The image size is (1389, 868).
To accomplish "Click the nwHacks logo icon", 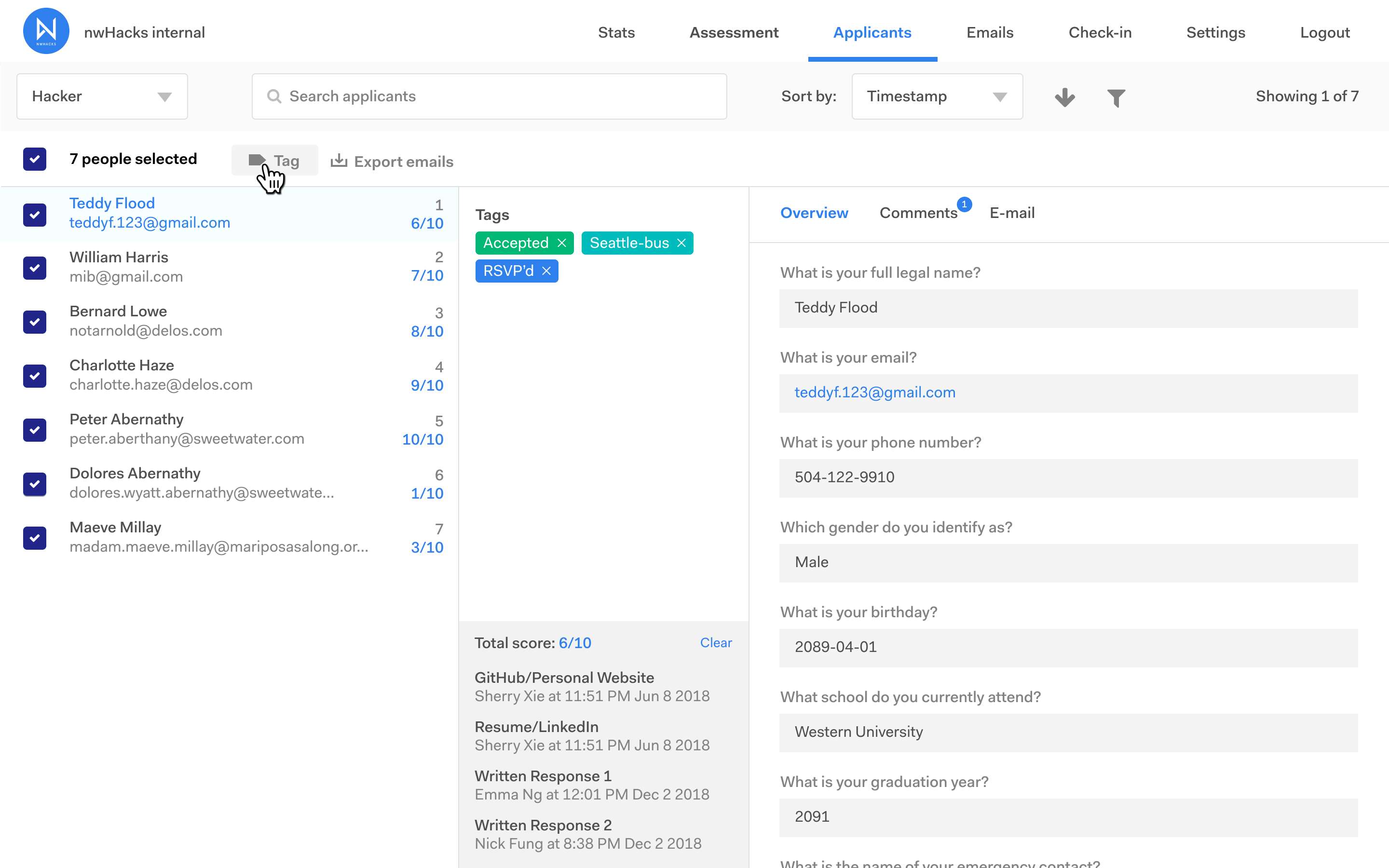I will click(x=46, y=31).
